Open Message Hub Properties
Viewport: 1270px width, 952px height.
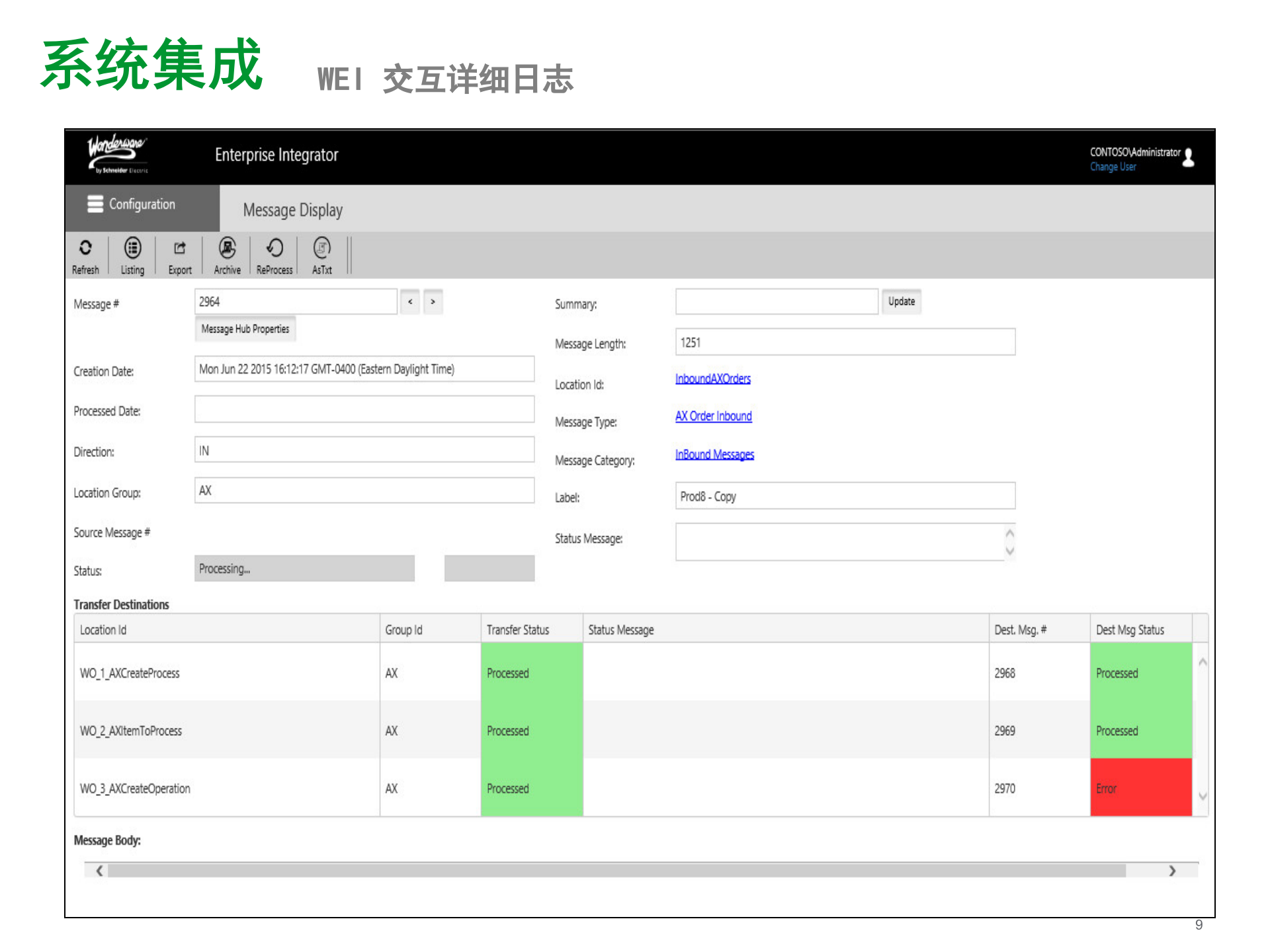(245, 328)
